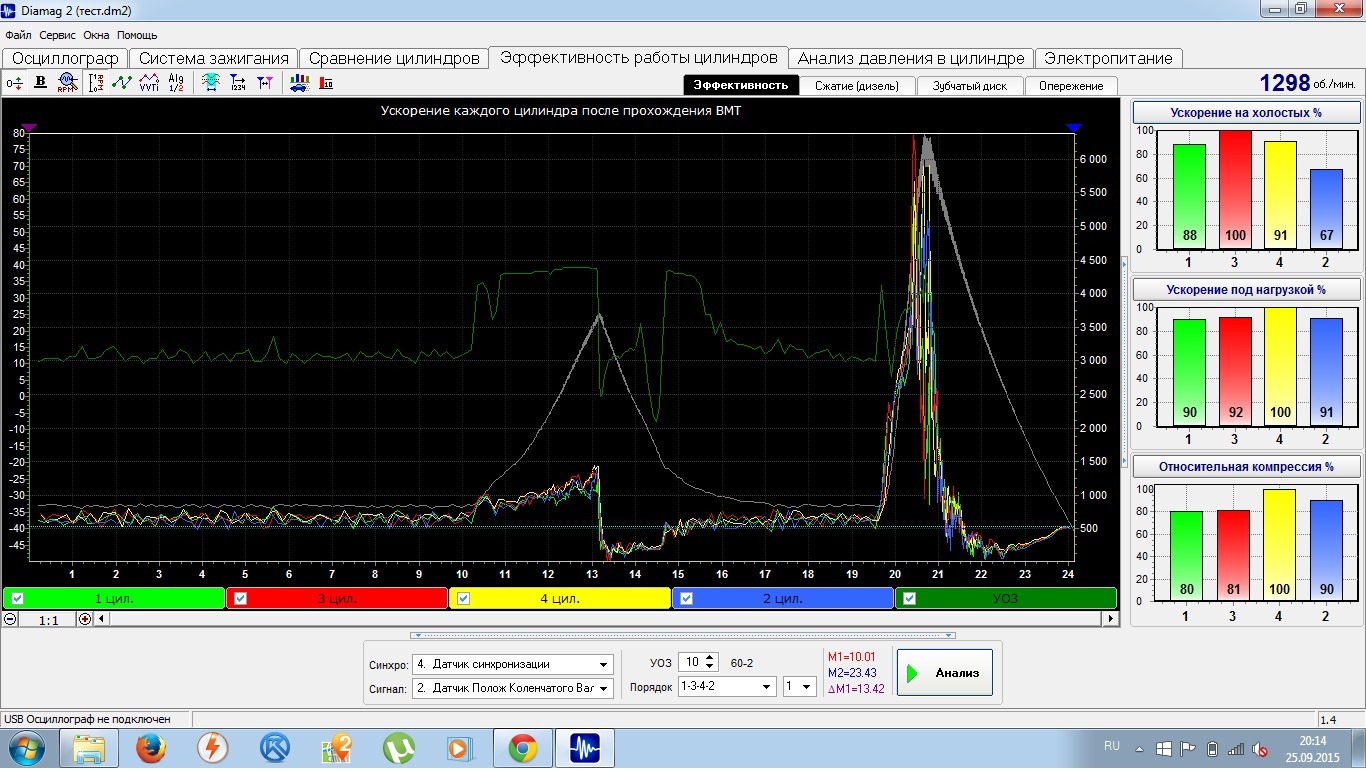Click the bold B toolbar icon
This screenshot has width=1366, height=772.
pos(41,83)
